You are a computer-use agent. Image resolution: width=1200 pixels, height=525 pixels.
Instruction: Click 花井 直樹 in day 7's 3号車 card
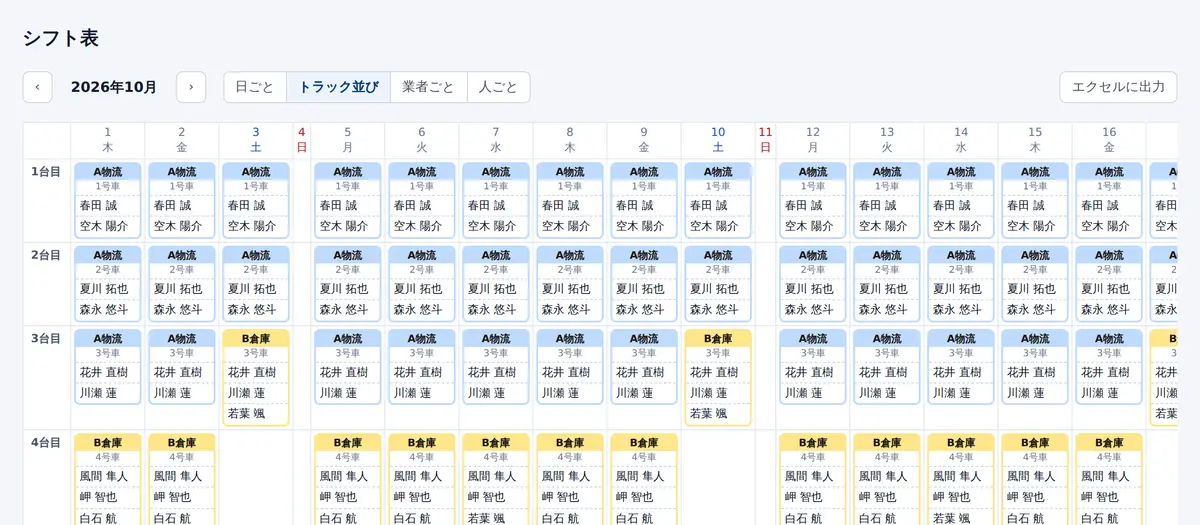(492, 372)
